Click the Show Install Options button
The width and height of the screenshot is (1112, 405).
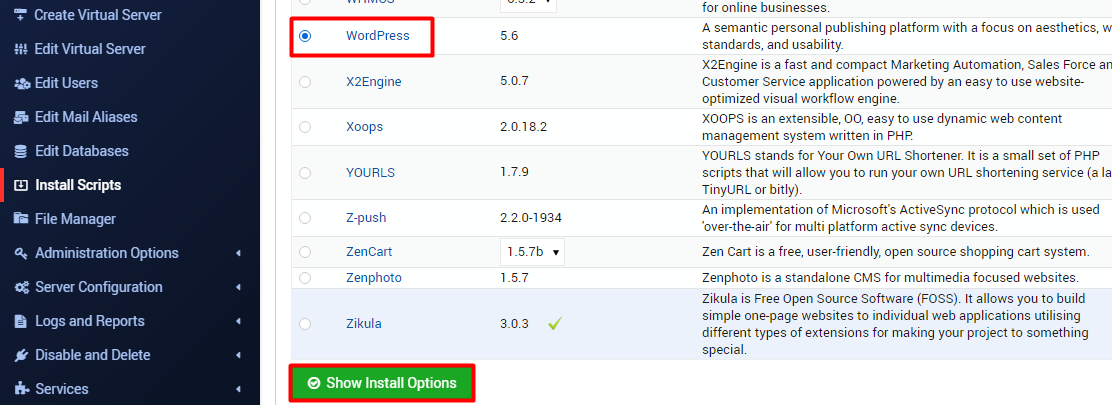pos(382,383)
